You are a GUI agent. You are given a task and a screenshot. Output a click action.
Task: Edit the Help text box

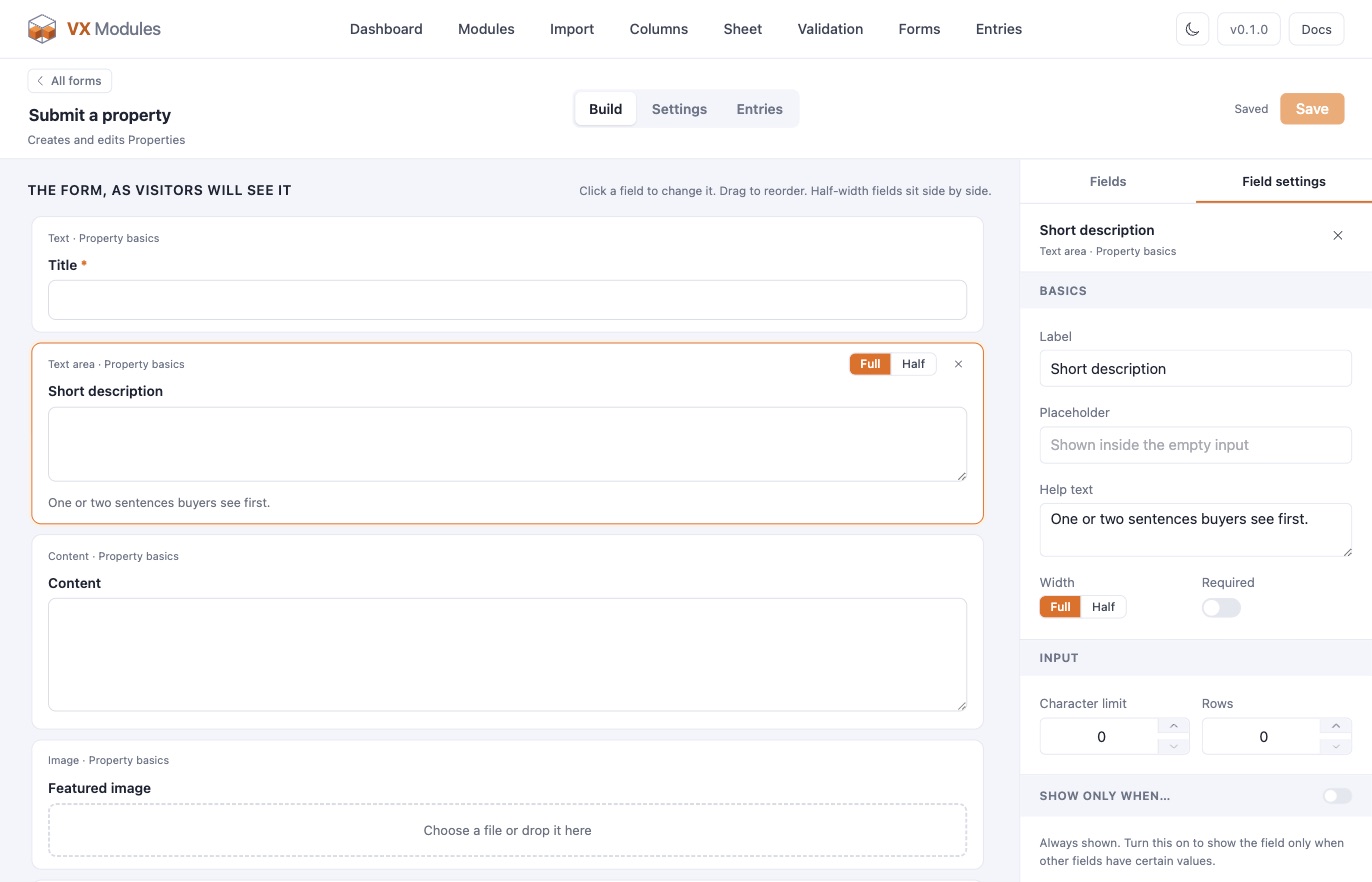click(1196, 530)
